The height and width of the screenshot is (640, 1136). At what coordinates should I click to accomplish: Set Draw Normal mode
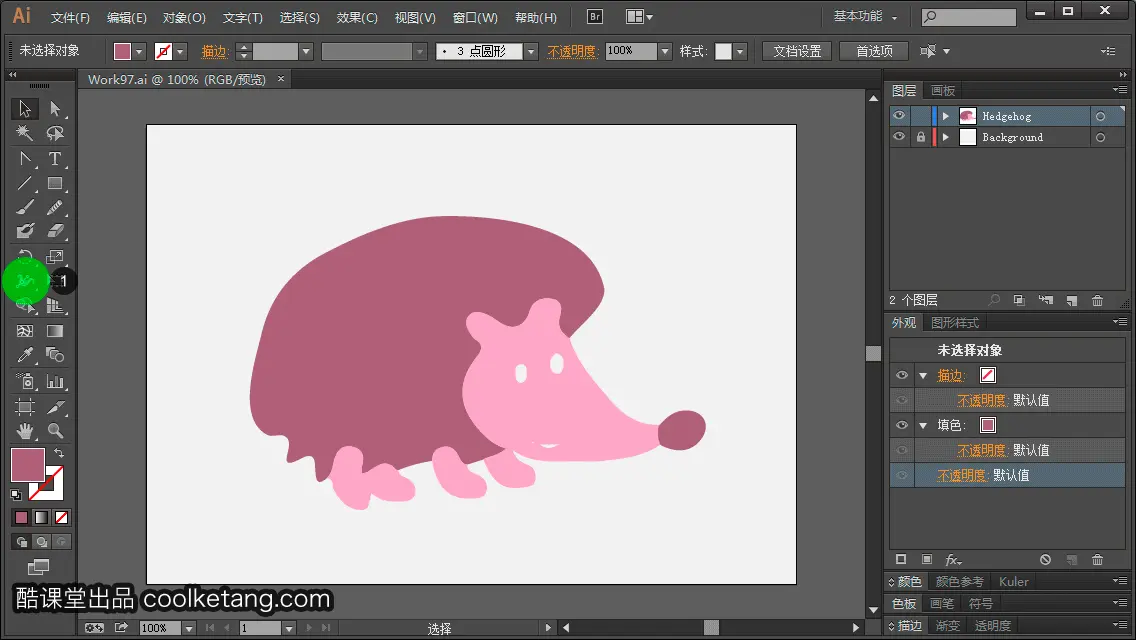click(22, 541)
